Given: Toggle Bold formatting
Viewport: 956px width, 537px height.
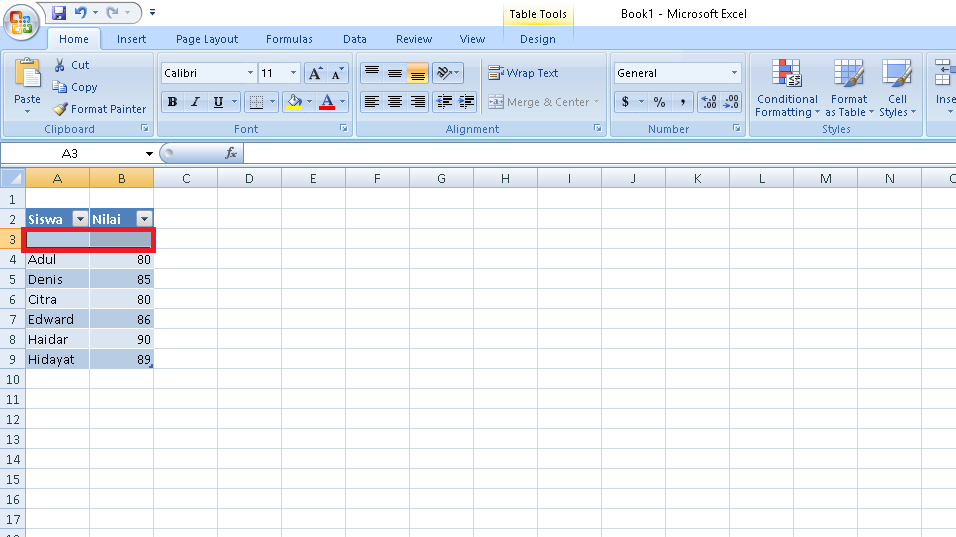Looking at the screenshot, I should click(x=172, y=102).
